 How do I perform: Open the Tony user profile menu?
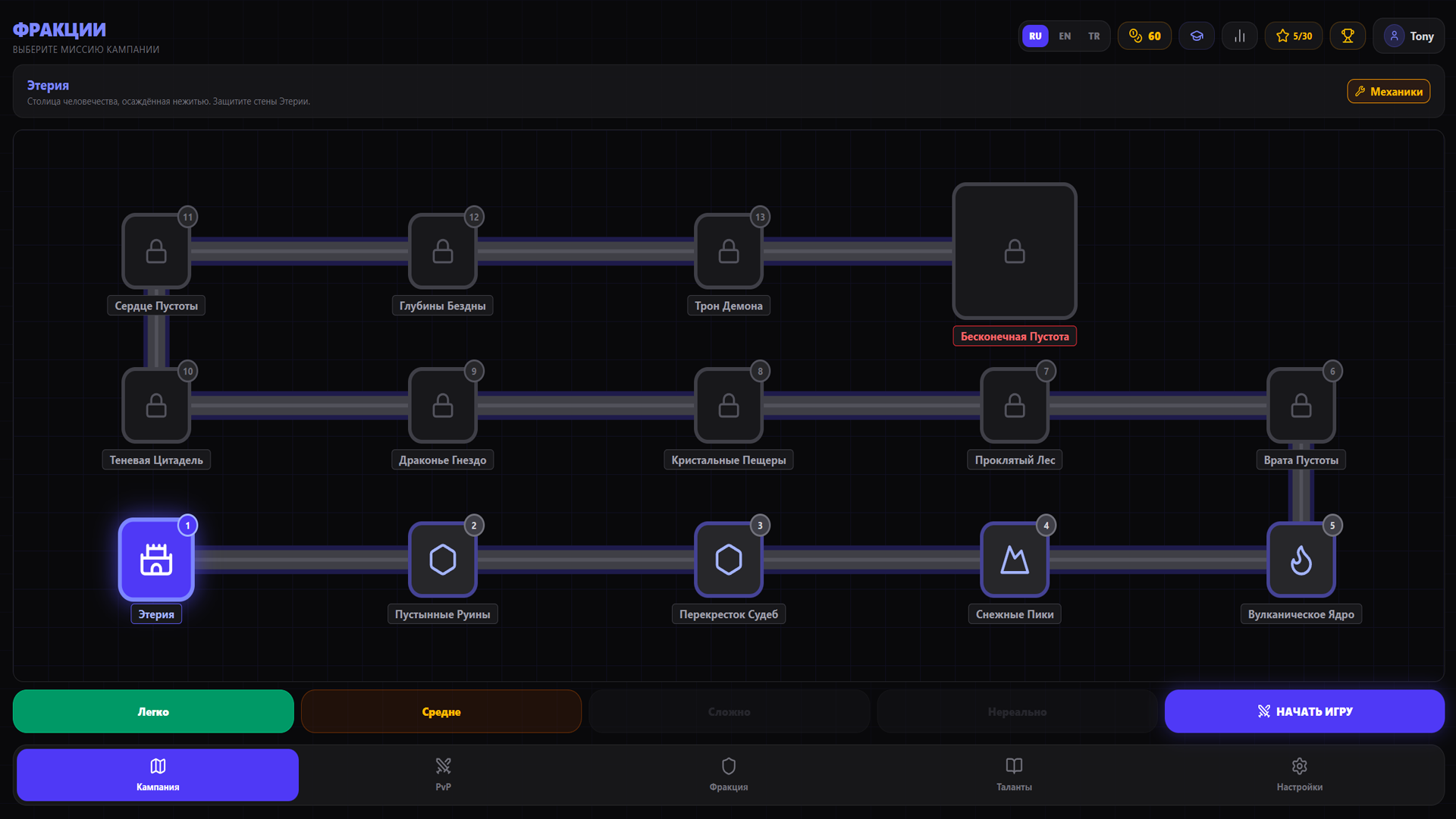tap(1409, 36)
